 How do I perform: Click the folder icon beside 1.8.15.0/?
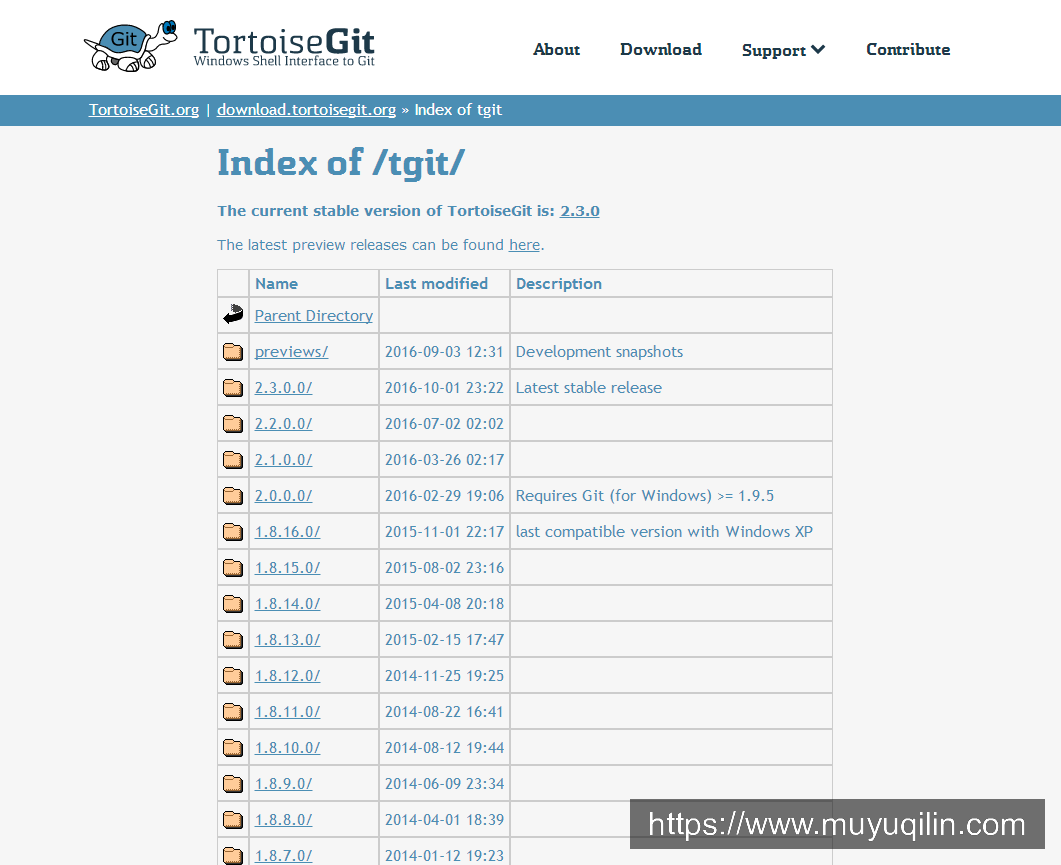233,567
